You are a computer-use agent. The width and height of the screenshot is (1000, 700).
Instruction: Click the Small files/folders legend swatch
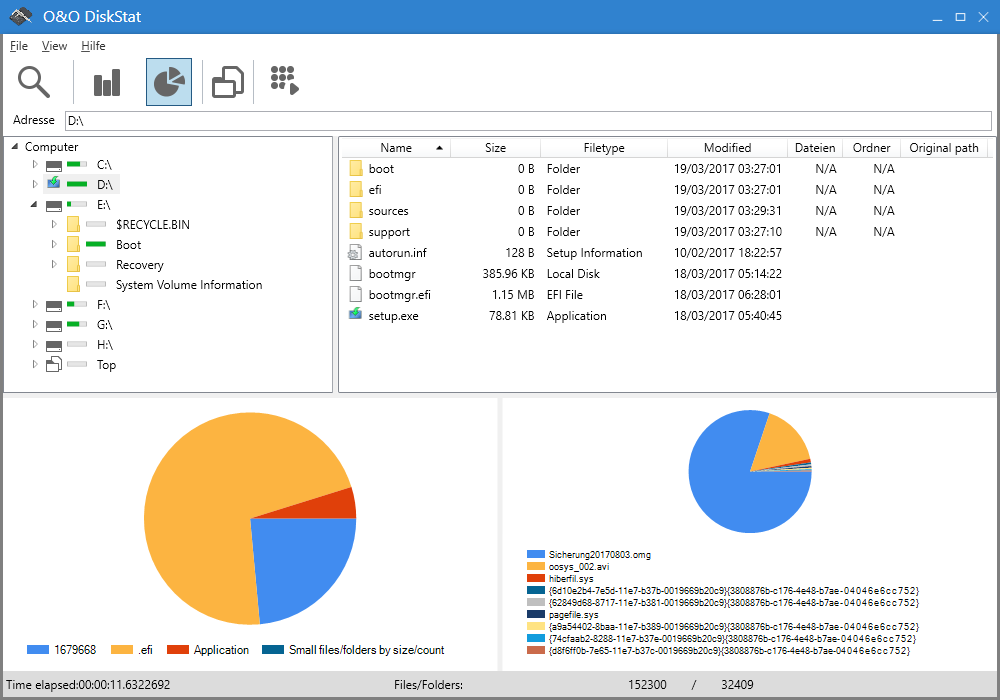point(273,650)
